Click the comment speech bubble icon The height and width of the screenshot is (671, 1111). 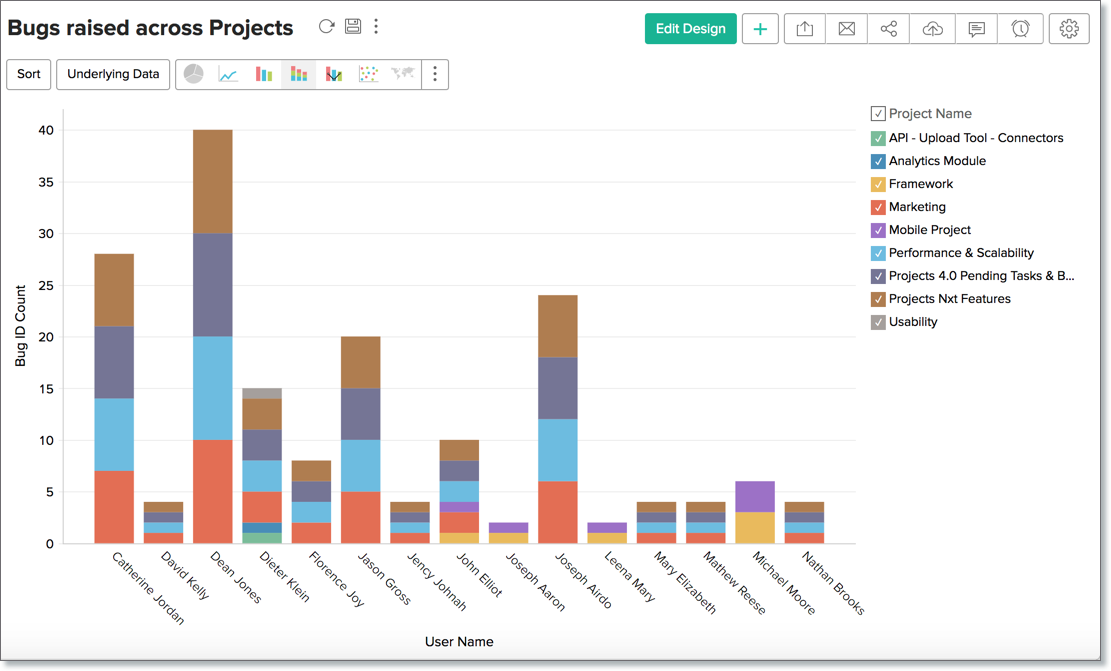click(x=976, y=29)
